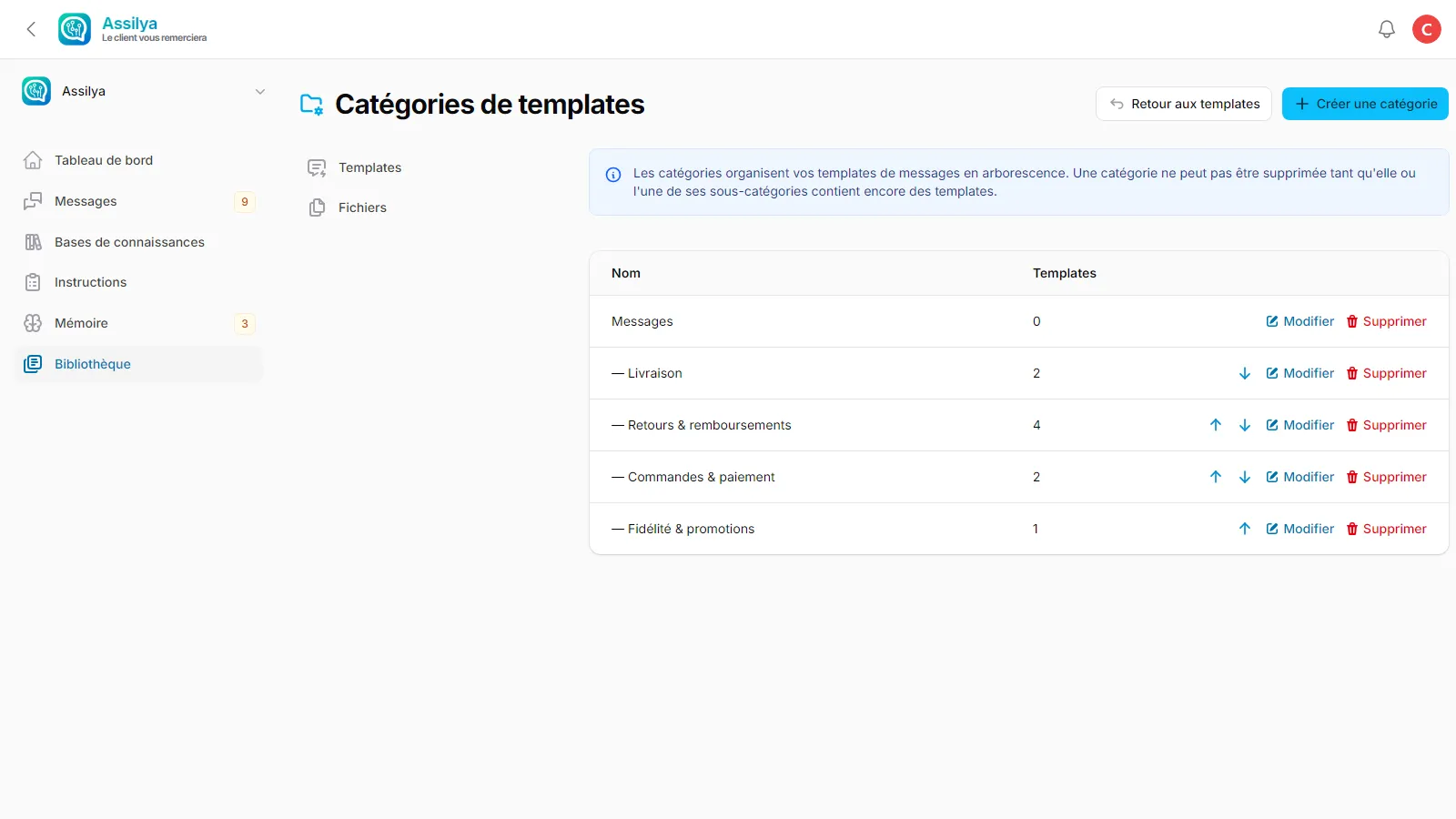Go back using the header back arrow
Viewport: 1456px width, 819px height.
coord(31,29)
